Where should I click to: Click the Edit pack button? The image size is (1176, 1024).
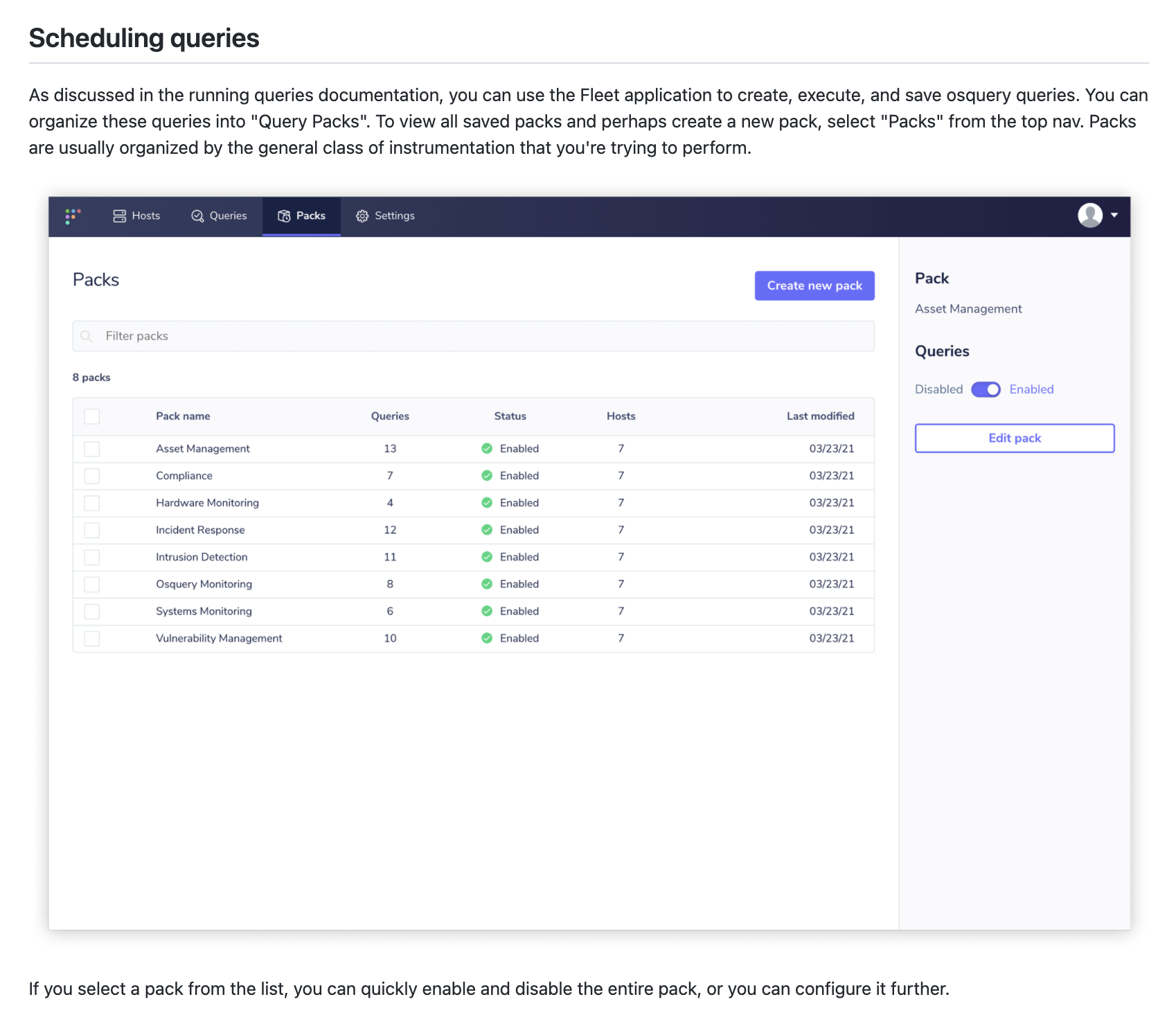(x=1014, y=438)
